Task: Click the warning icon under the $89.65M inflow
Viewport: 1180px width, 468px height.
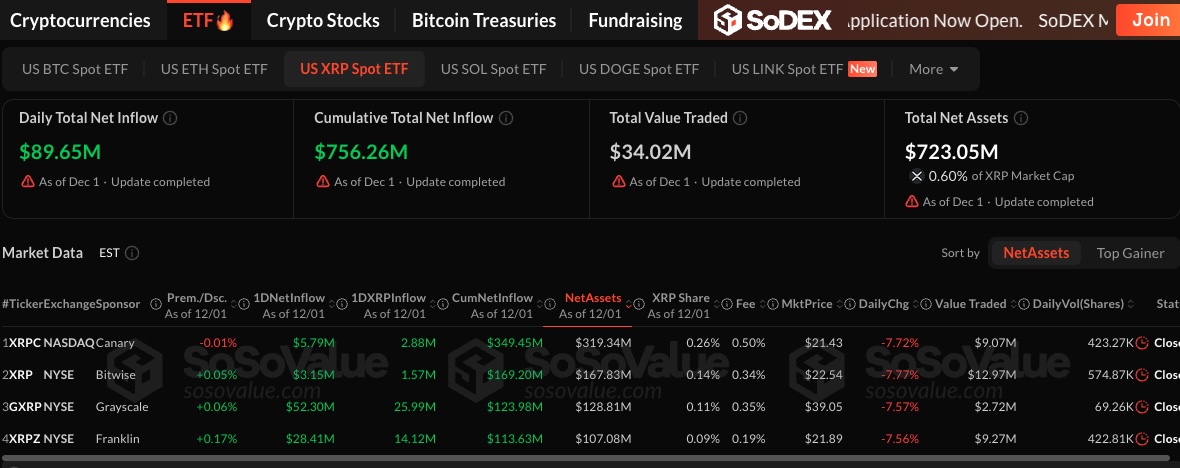Action: tap(28, 182)
